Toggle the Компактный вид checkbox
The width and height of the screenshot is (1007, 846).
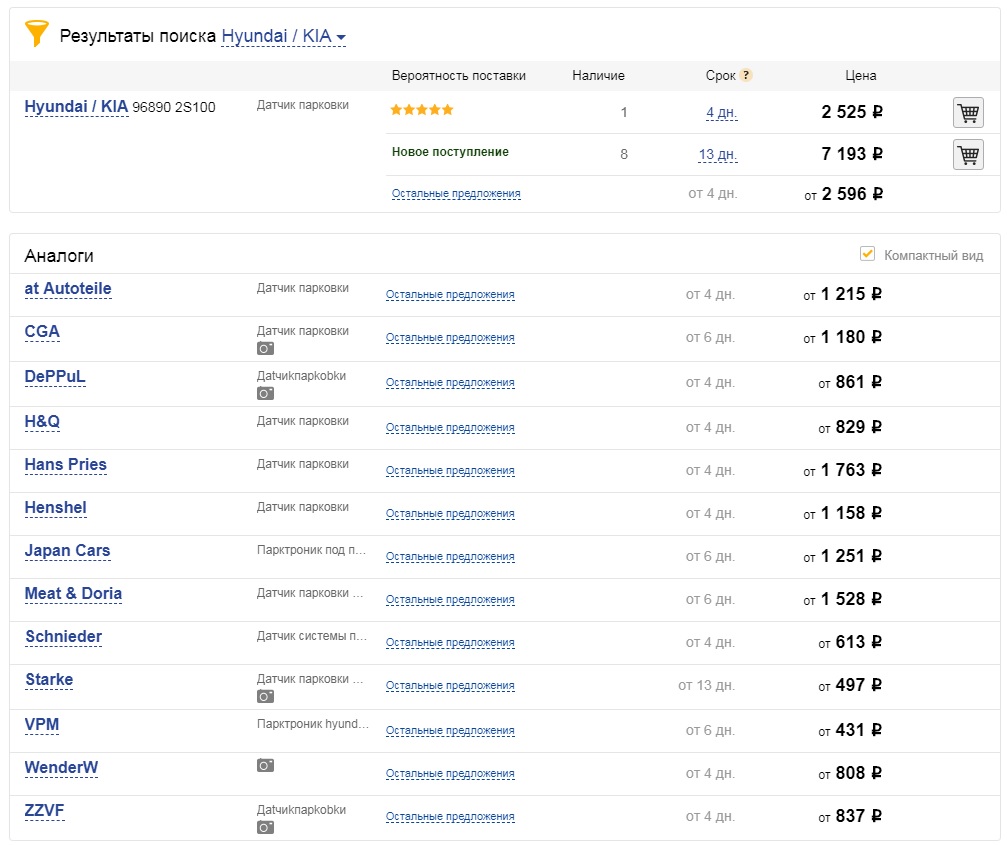pyautogui.click(x=867, y=254)
